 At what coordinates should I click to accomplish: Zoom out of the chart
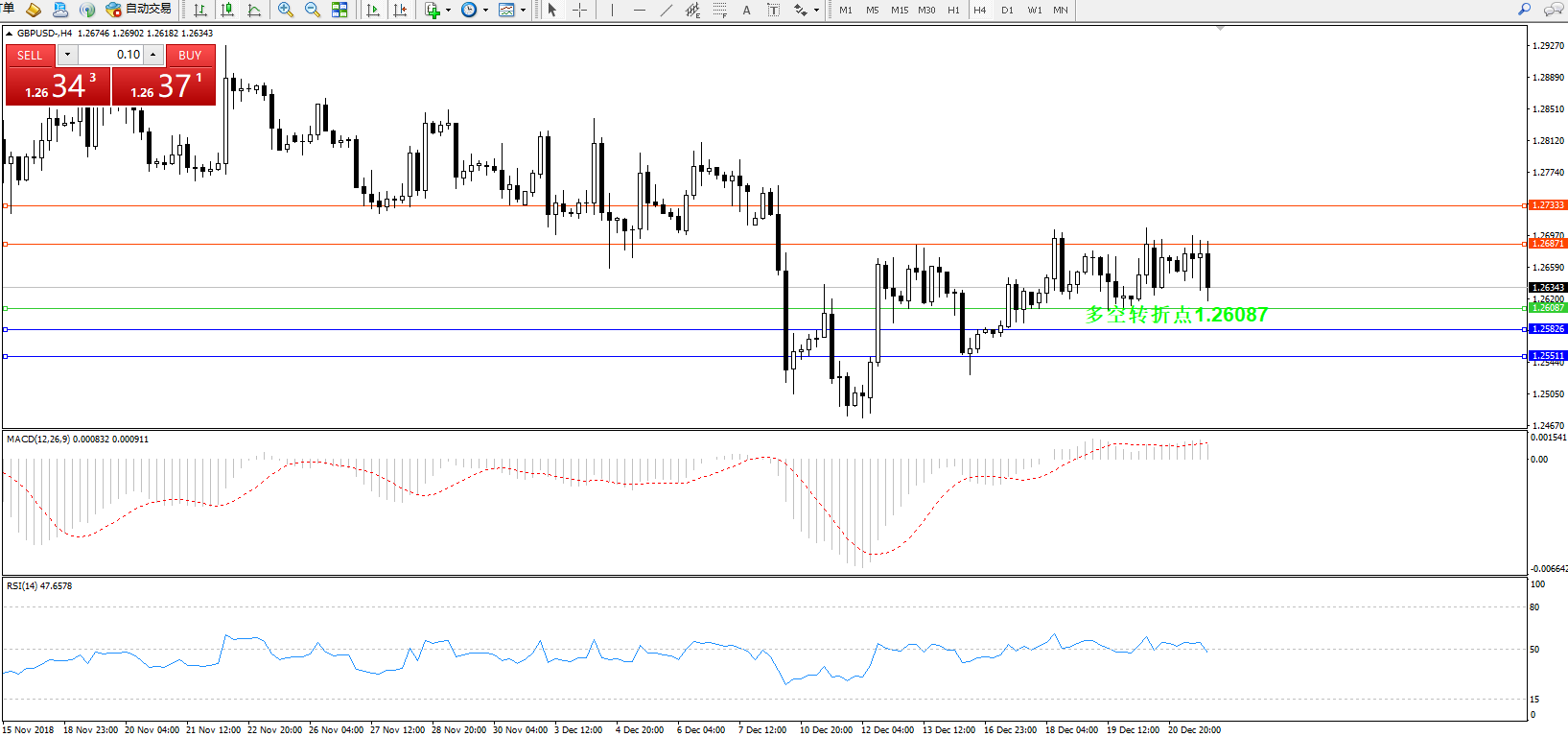tap(312, 10)
